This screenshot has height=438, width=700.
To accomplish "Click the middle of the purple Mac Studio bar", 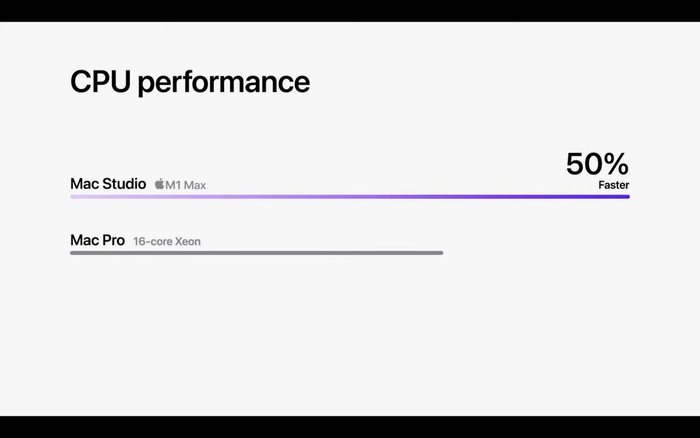I will click(x=350, y=196).
